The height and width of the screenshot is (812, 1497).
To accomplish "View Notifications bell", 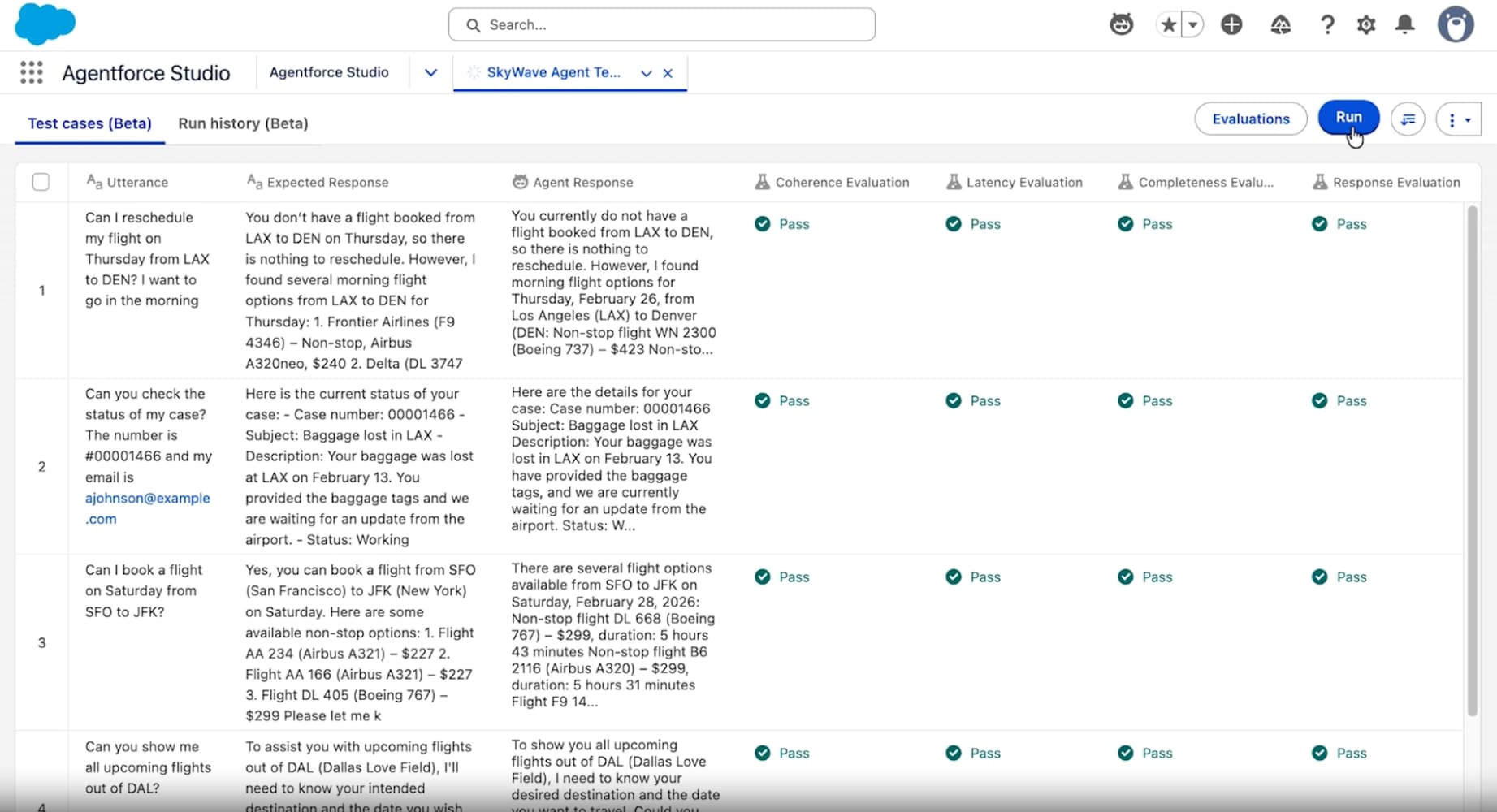I will click(x=1404, y=25).
